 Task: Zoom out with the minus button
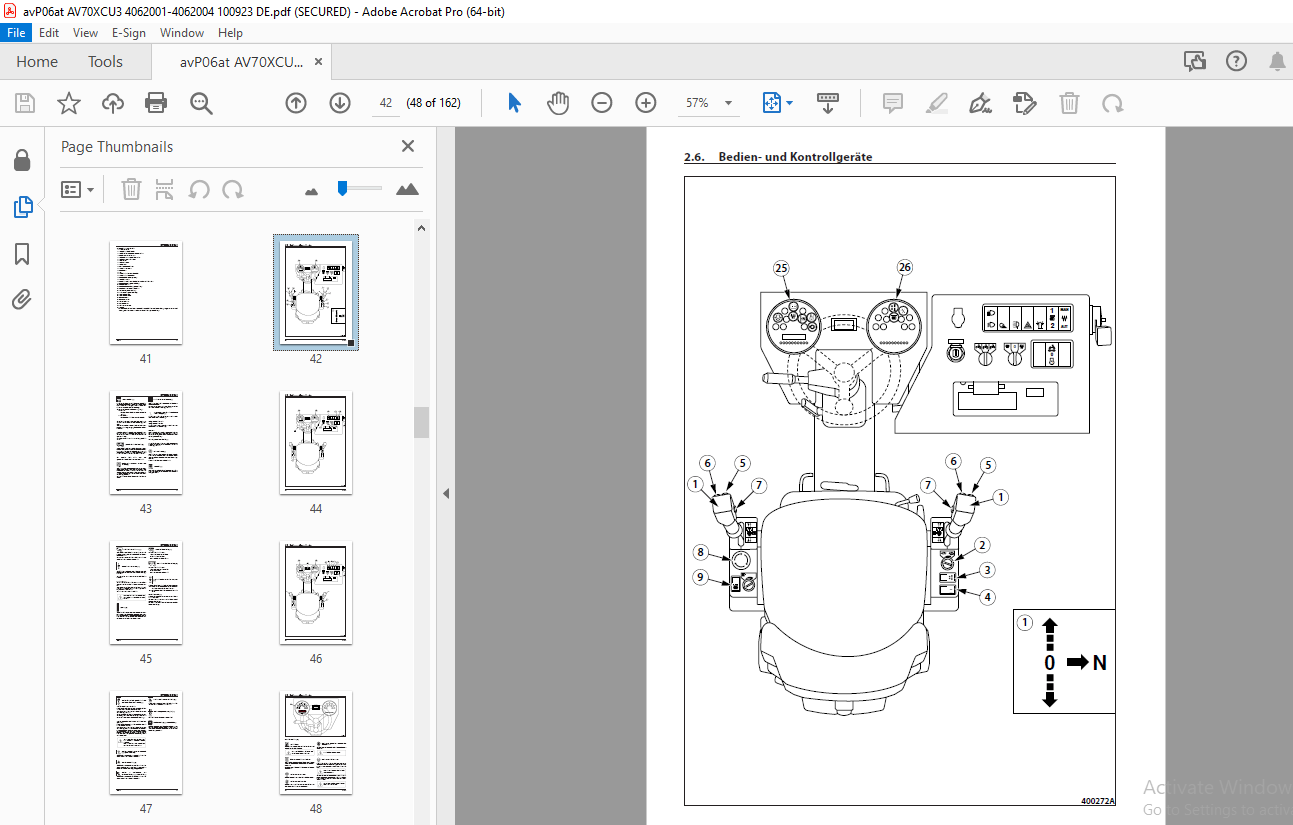602,103
